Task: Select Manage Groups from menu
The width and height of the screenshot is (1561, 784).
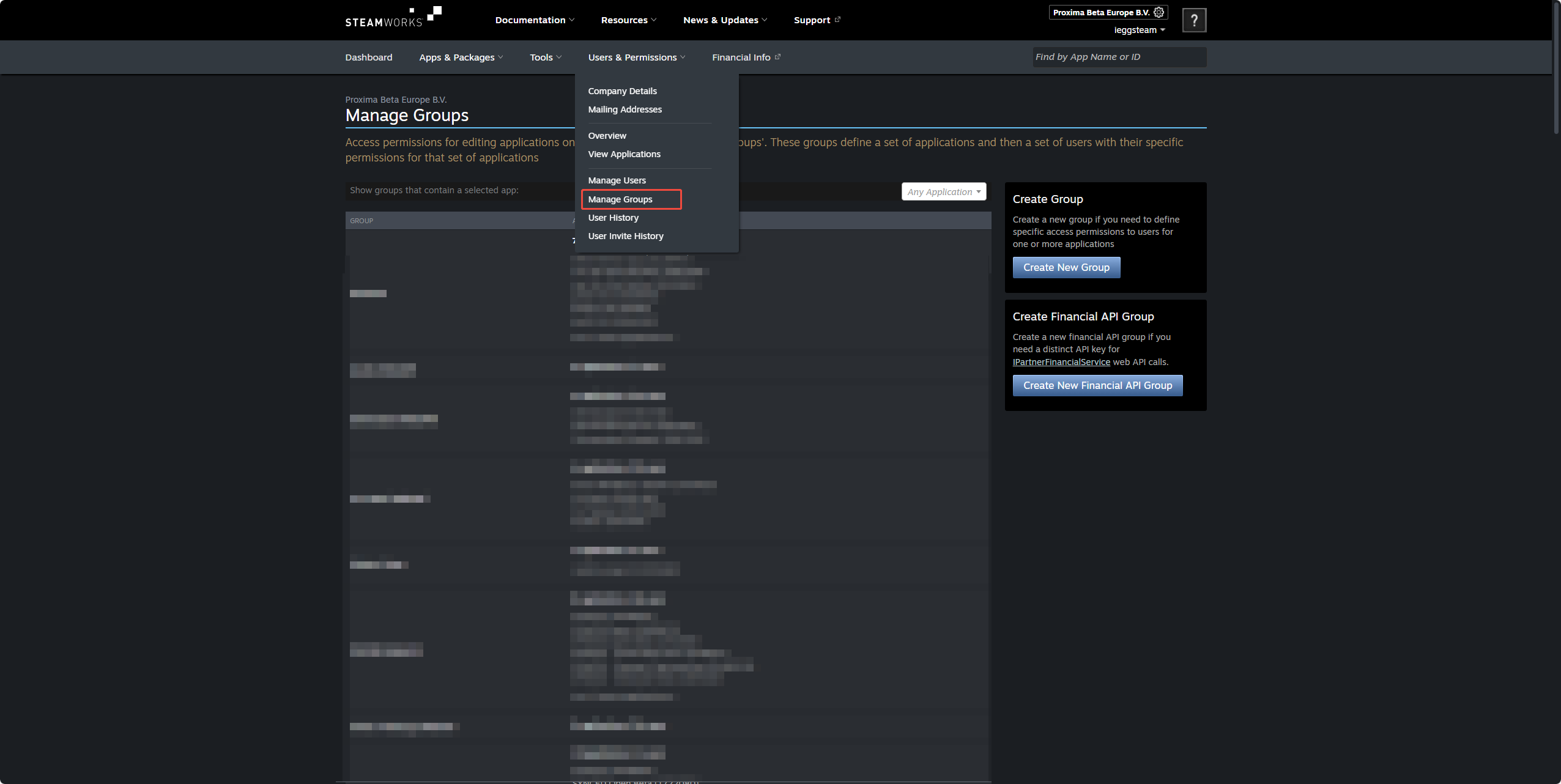Action: (x=620, y=199)
